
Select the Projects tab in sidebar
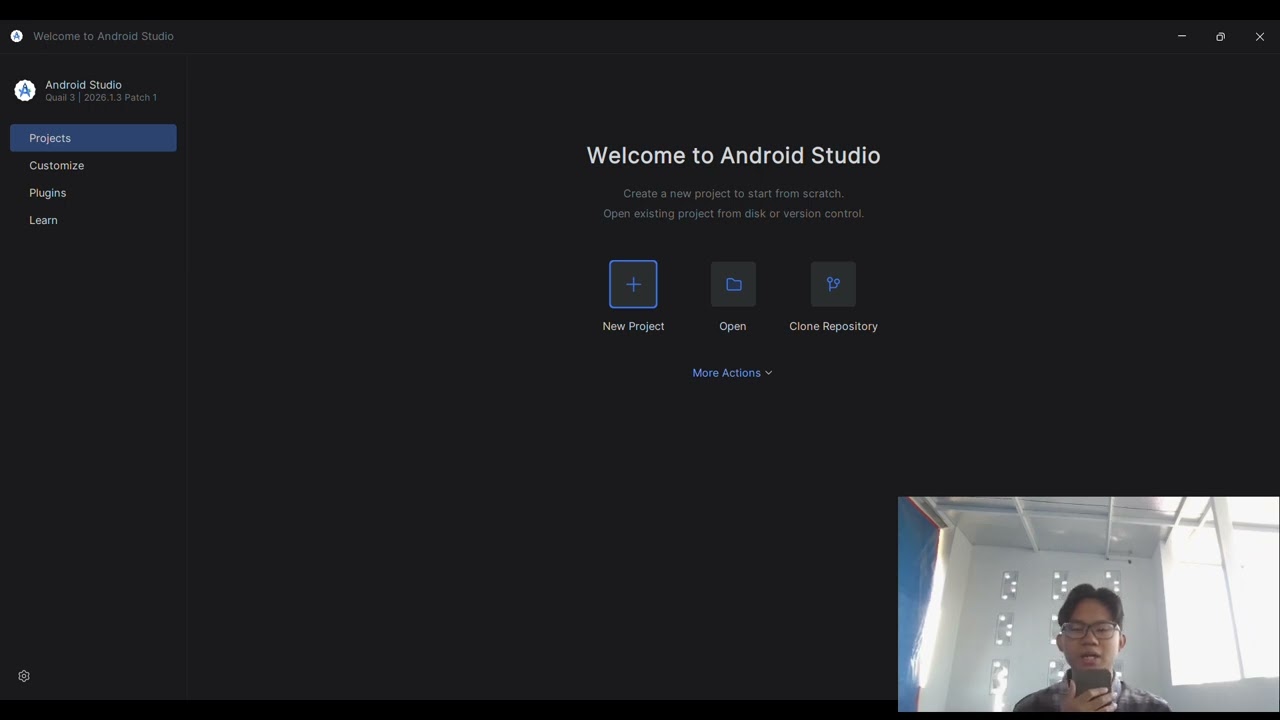tap(93, 138)
